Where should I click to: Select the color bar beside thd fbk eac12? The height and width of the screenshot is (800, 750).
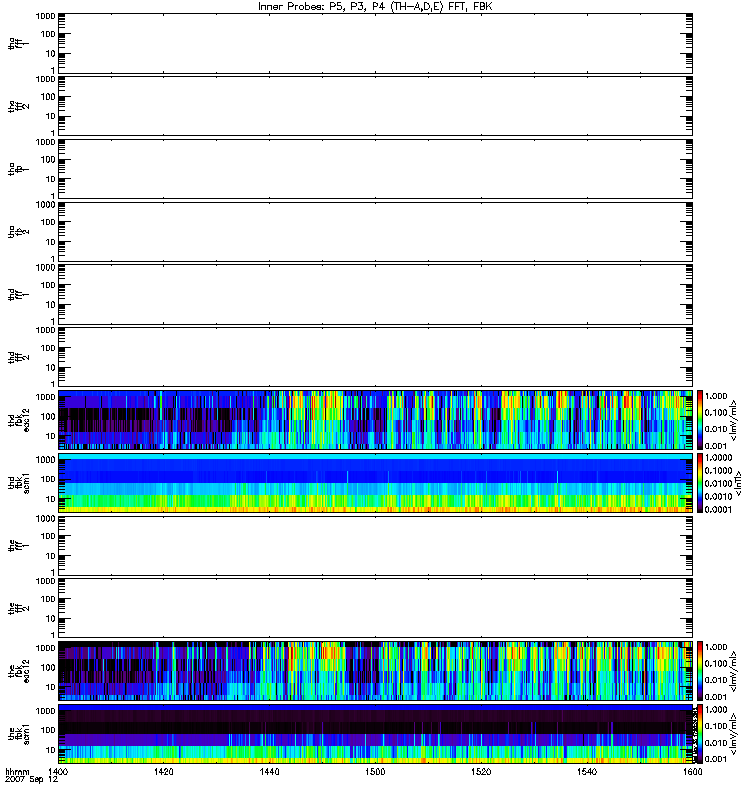(x=700, y=420)
